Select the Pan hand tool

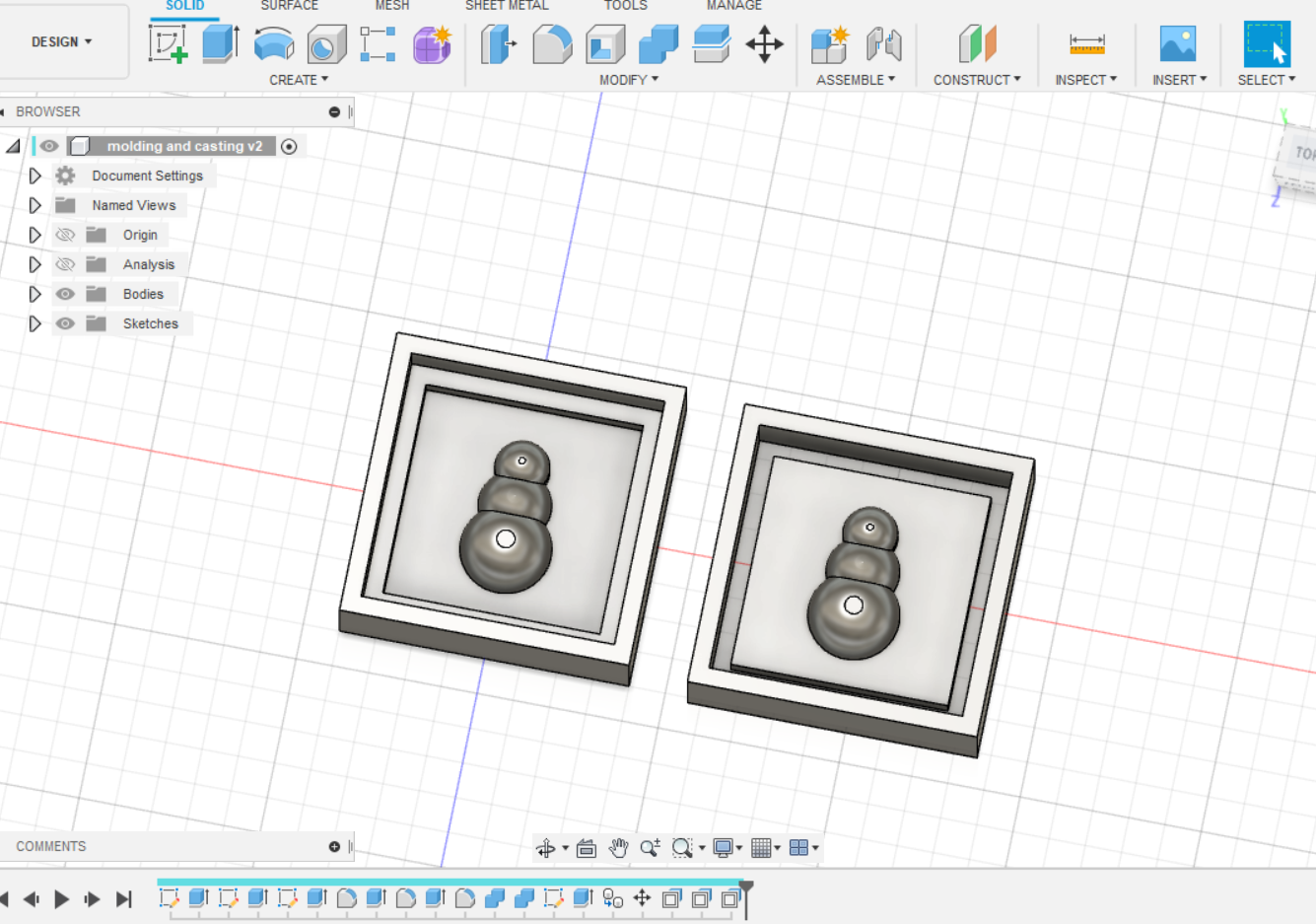pyautogui.click(x=618, y=848)
